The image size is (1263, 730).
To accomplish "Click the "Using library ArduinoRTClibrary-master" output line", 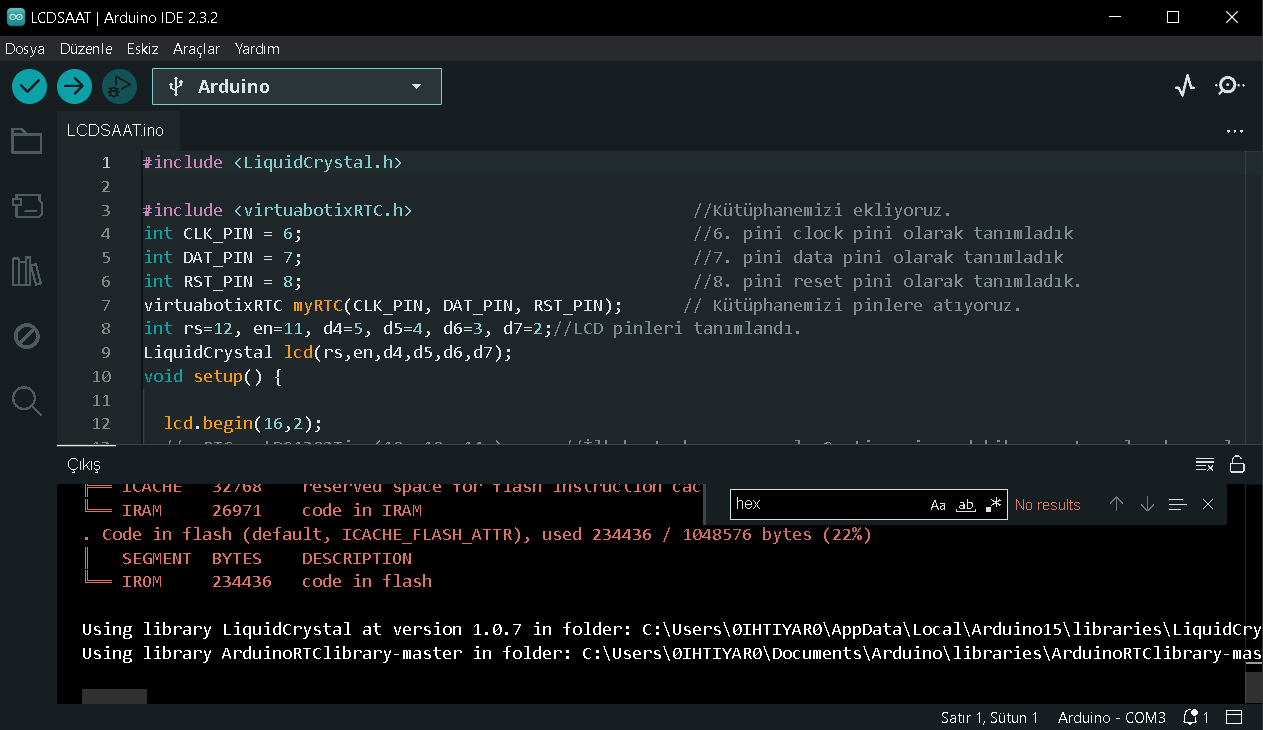I will point(672,653).
